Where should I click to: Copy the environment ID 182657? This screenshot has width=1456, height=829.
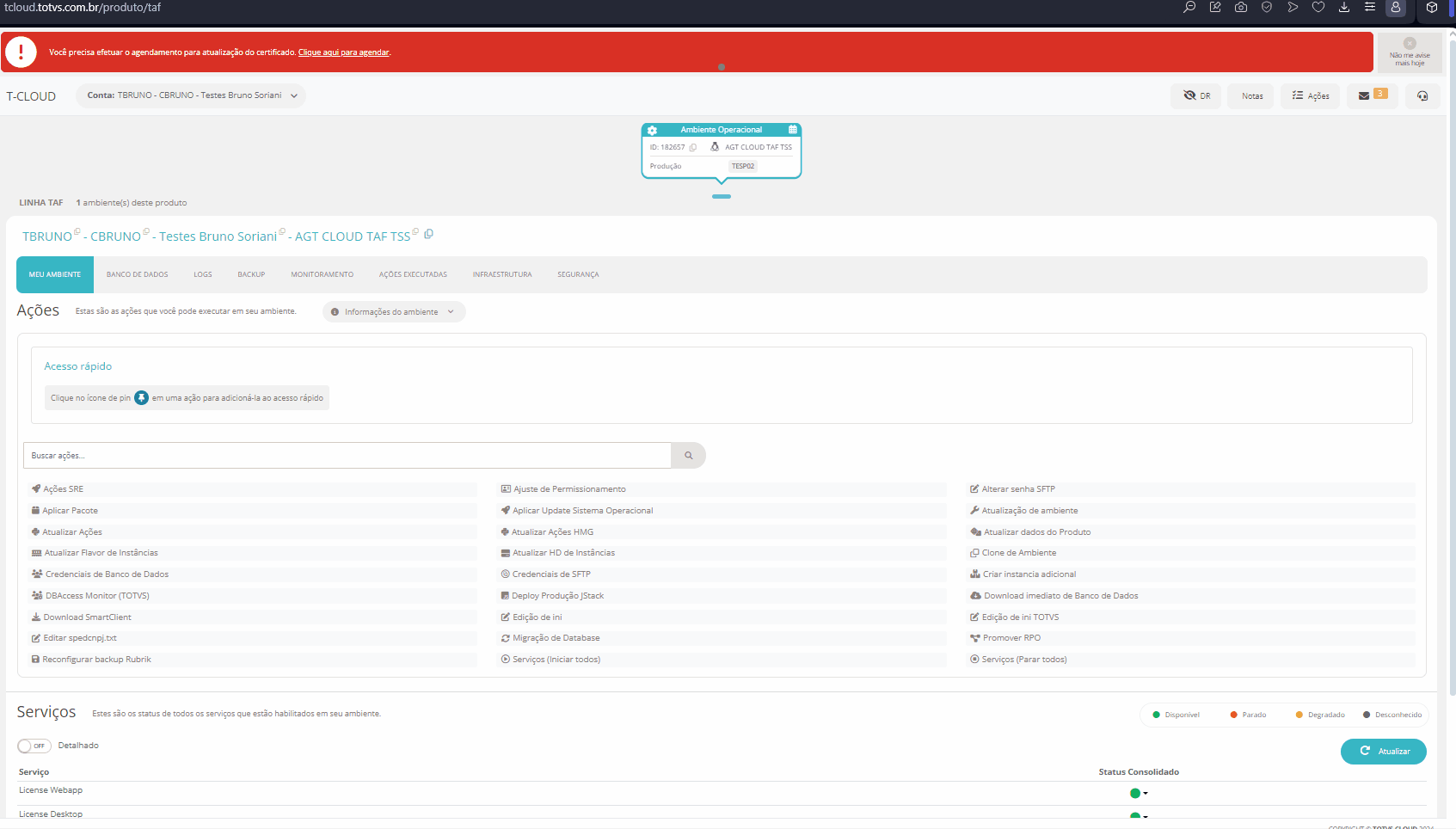(x=692, y=147)
